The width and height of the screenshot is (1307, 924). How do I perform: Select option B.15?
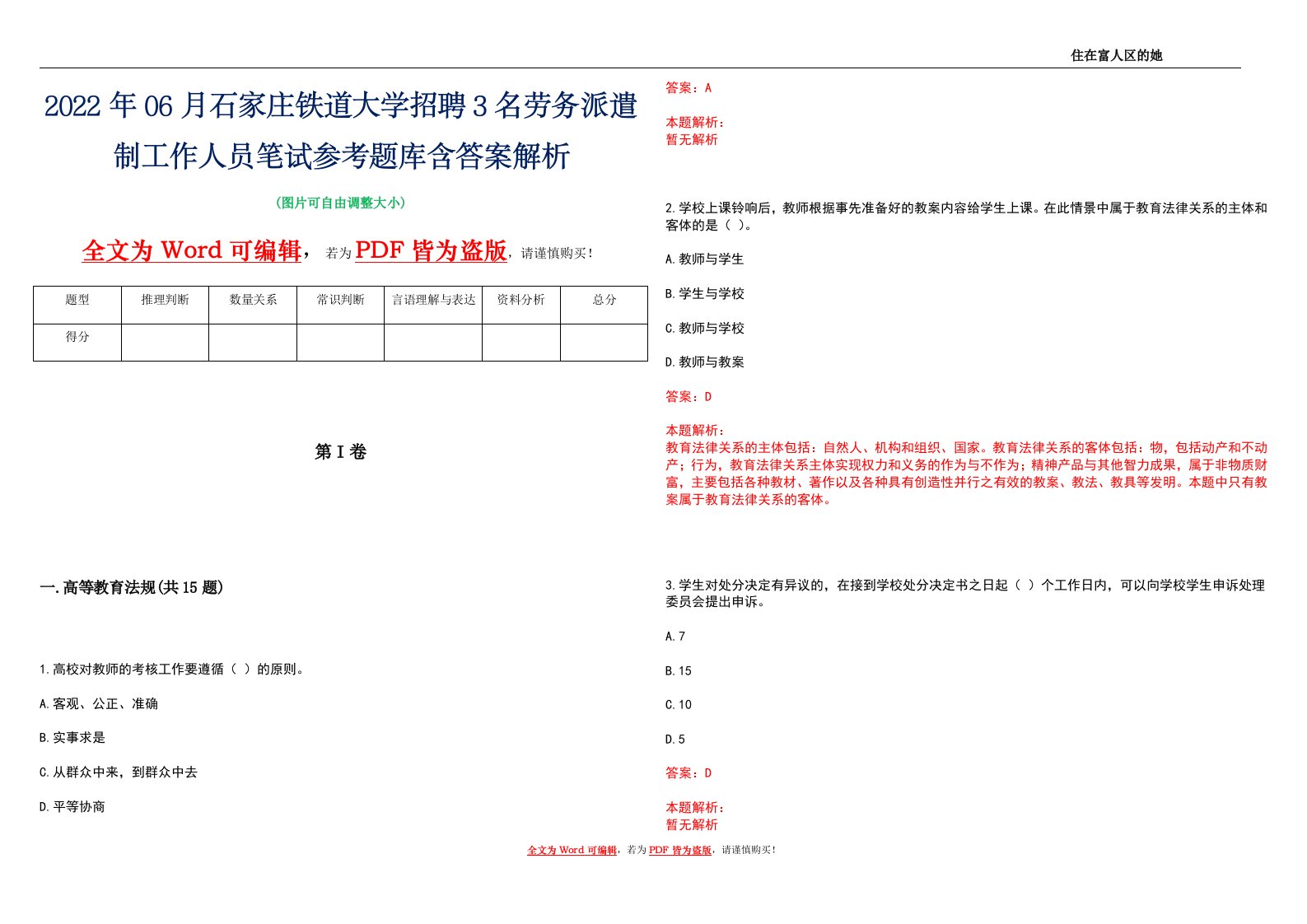pos(679,671)
